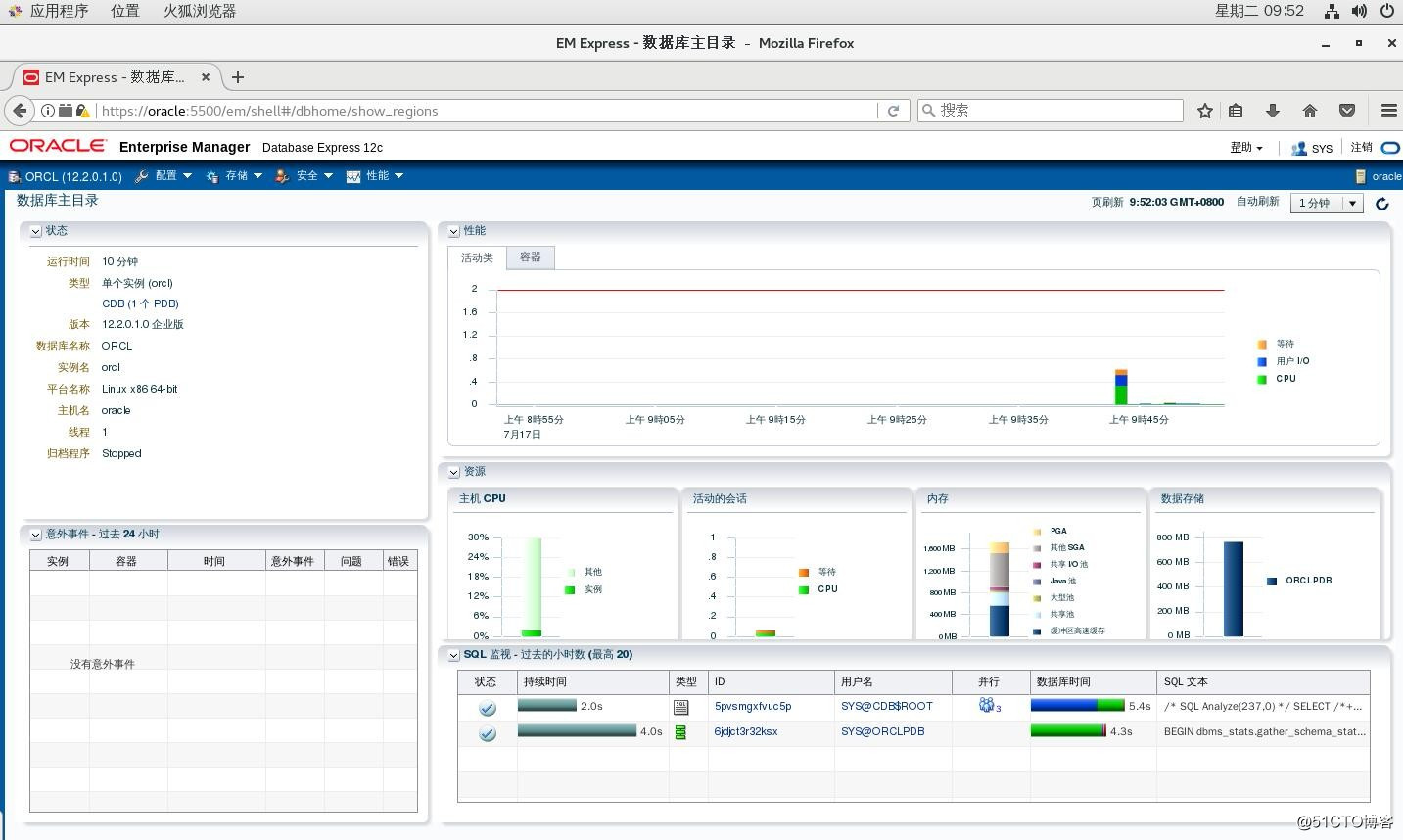Switch to the 容器 tab

[x=531, y=257]
